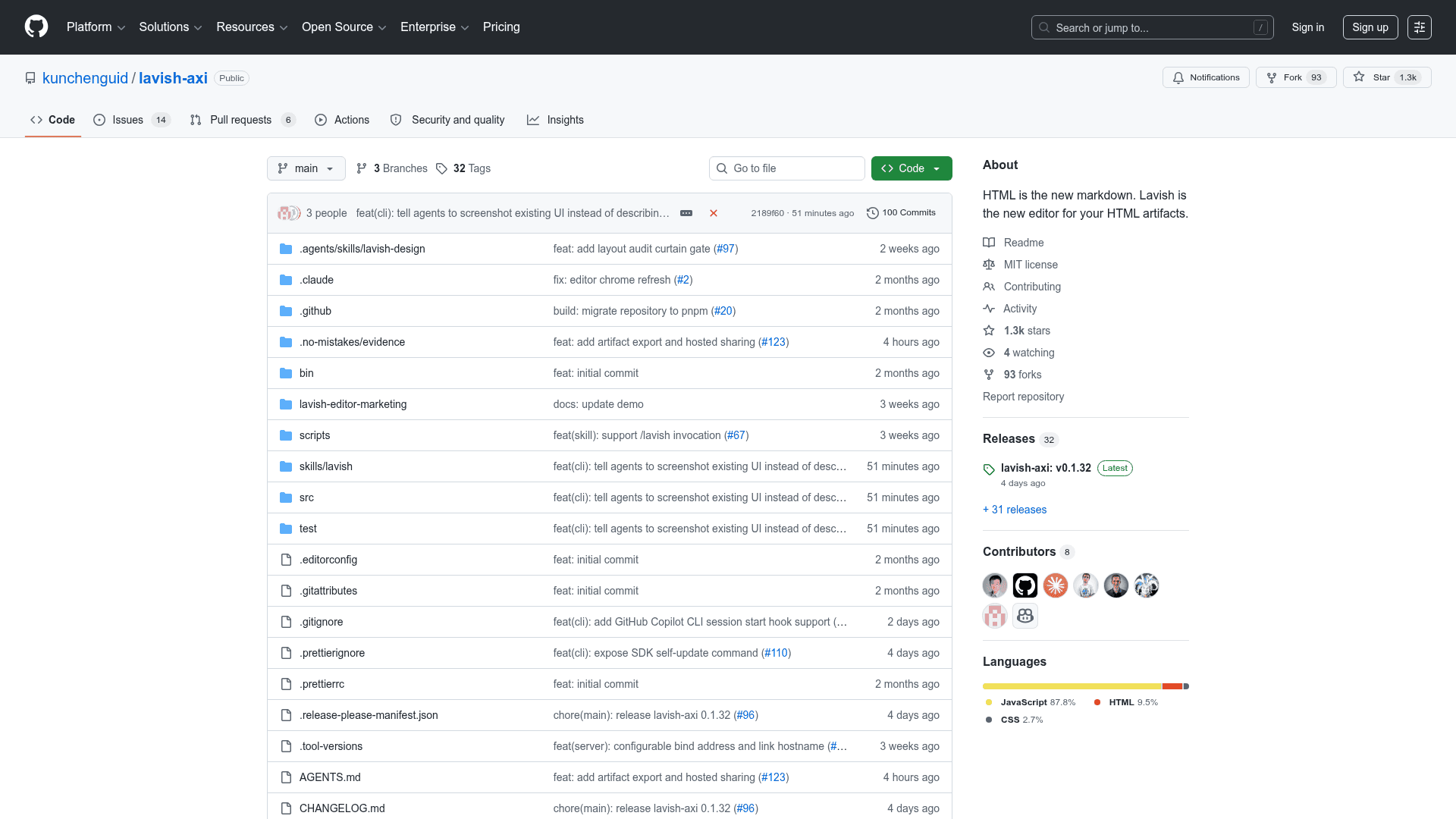Expand commit message ellipsis button

(686, 213)
